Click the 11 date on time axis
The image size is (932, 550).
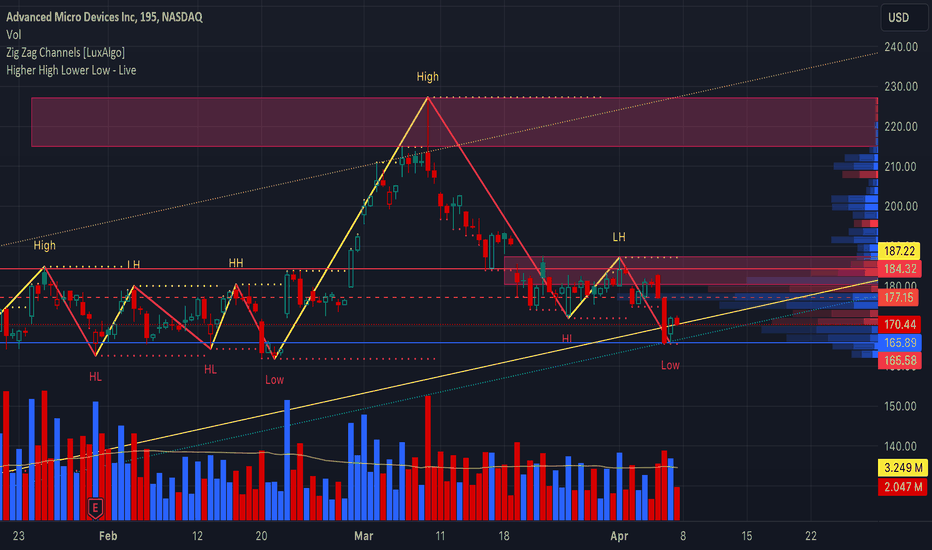(x=440, y=536)
